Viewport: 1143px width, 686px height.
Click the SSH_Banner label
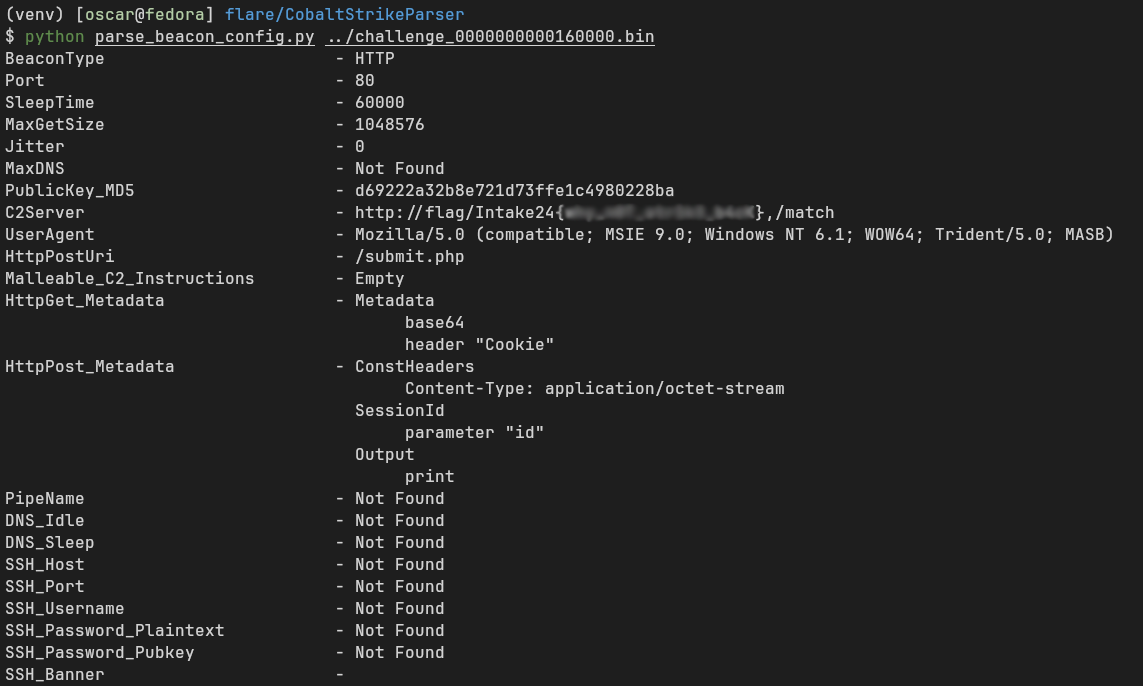coord(54,674)
